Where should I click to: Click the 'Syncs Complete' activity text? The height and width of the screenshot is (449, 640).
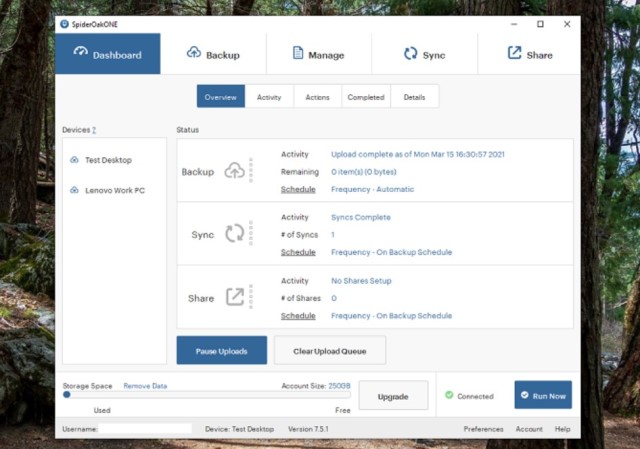pyautogui.click(x=361, y=217)
